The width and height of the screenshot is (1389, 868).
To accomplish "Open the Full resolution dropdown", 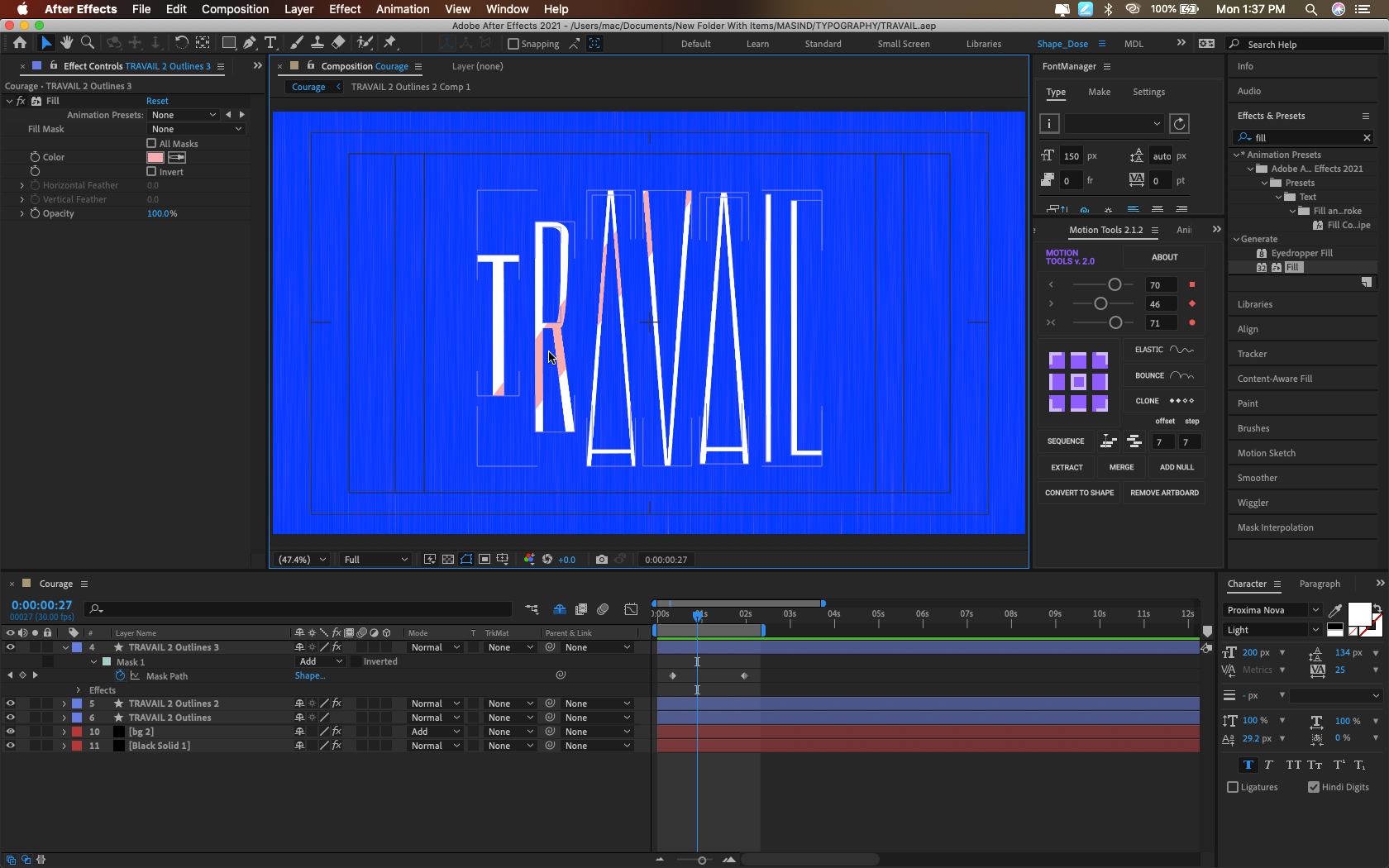I will [x=375, y=560].
